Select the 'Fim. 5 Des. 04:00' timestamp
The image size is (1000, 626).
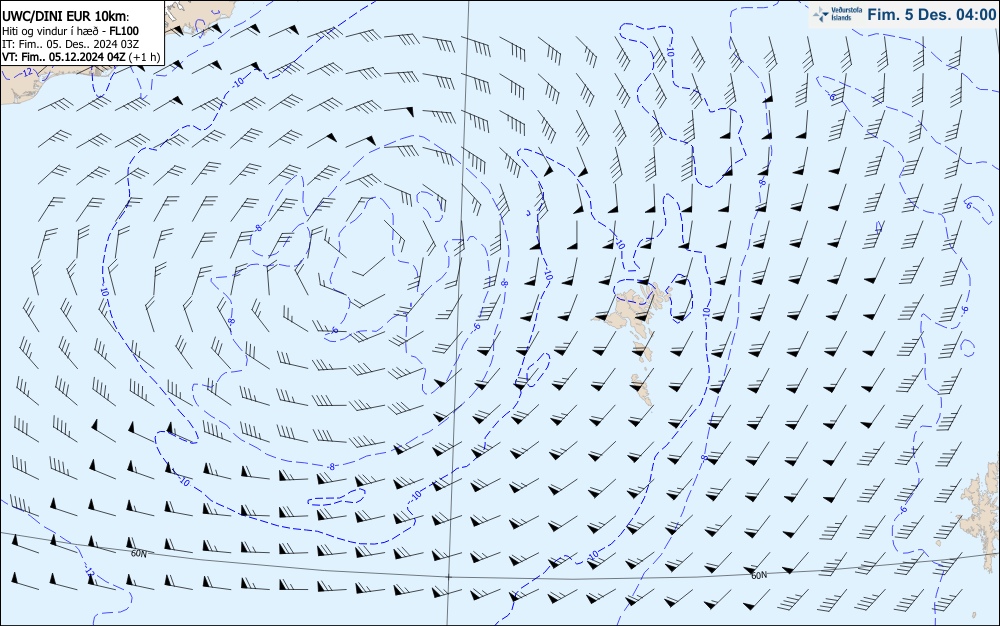pyautogui.click(x=932, y=15)
